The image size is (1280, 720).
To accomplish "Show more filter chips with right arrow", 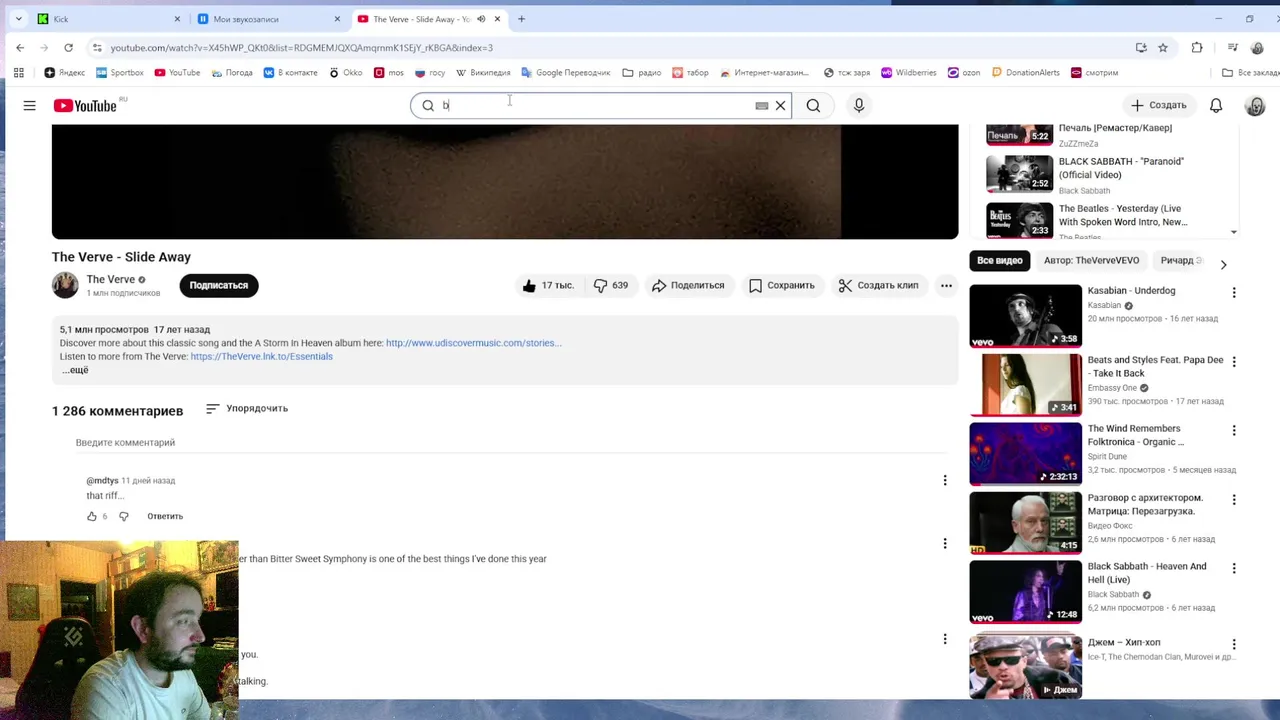I will click(x=1223, y=264).
